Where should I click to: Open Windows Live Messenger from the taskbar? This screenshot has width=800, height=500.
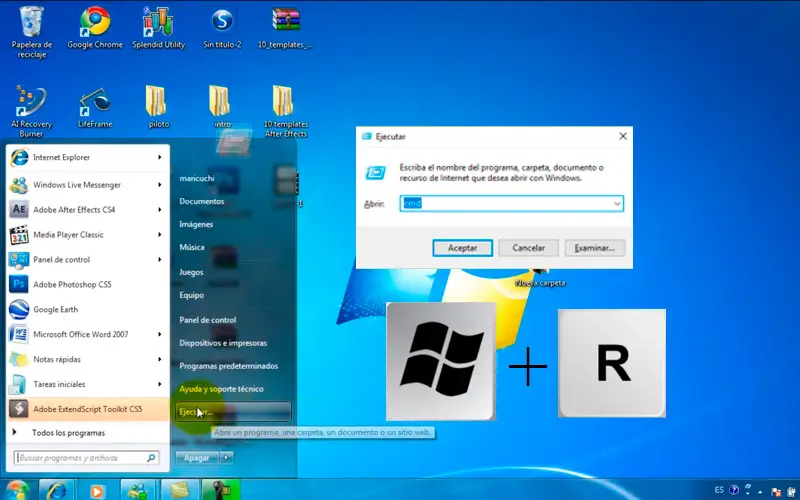(x=138, y=490)
